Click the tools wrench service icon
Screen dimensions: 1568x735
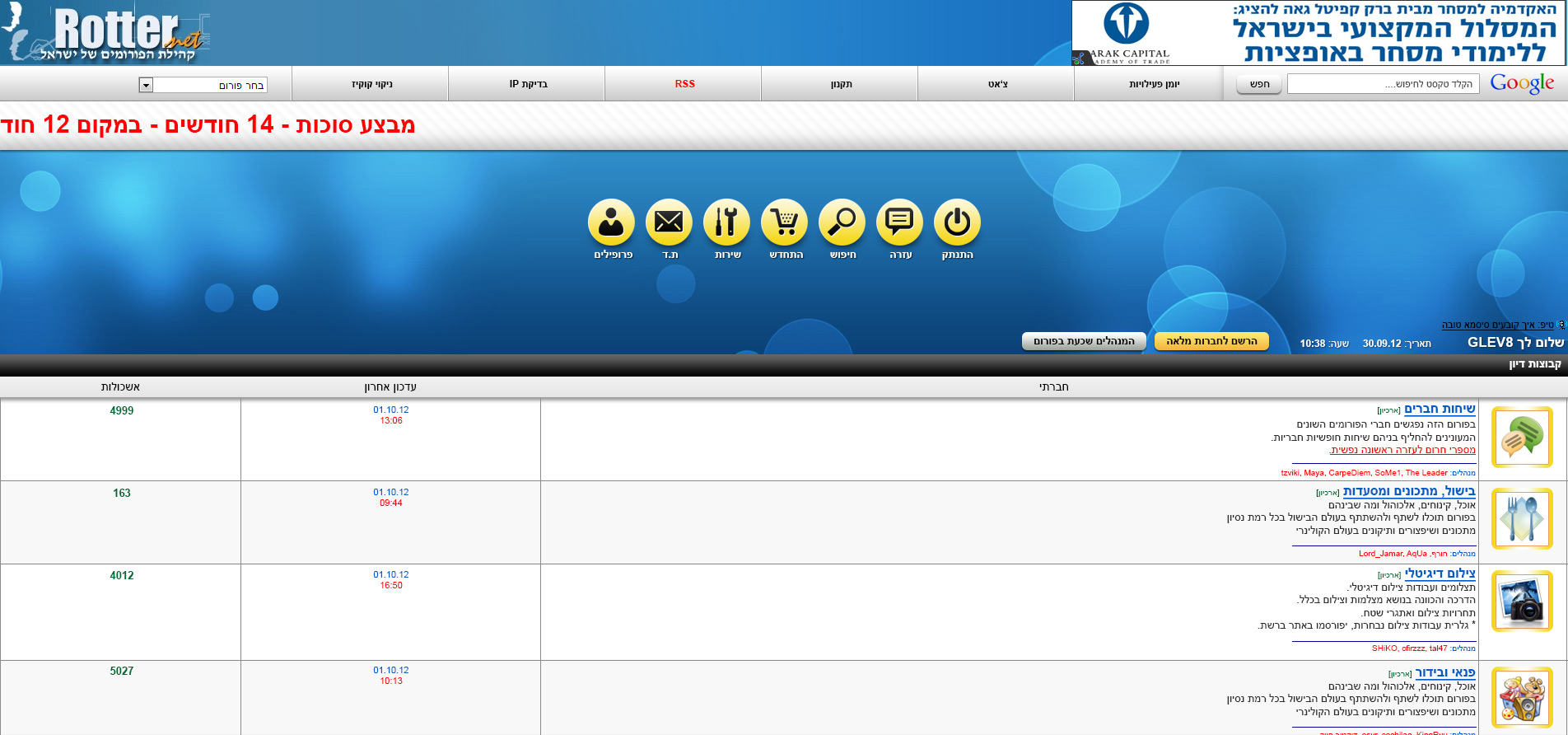[726, 222]
